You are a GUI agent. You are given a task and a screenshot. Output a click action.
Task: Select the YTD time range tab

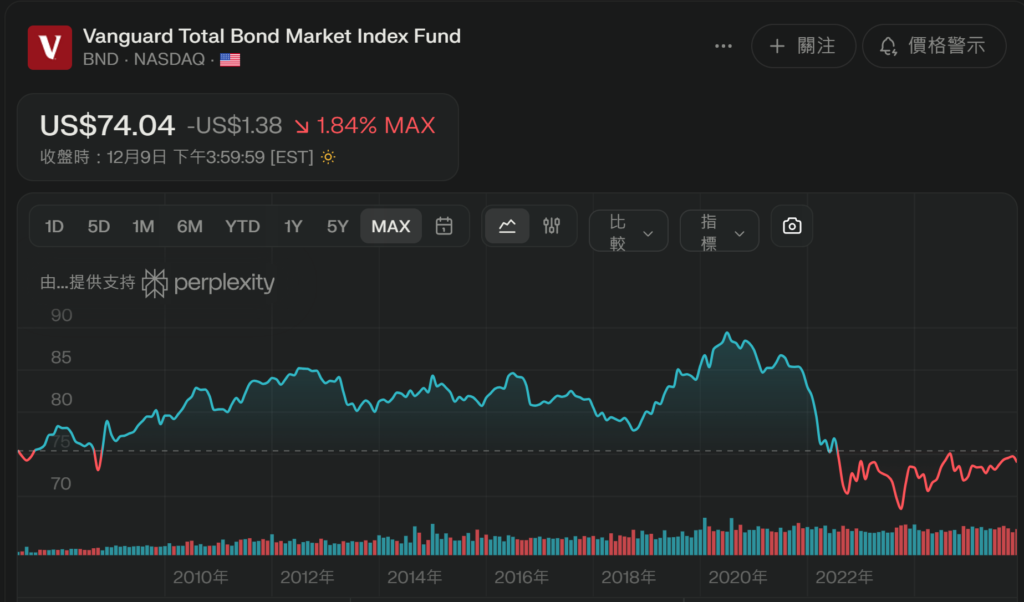tap(242, 226)
